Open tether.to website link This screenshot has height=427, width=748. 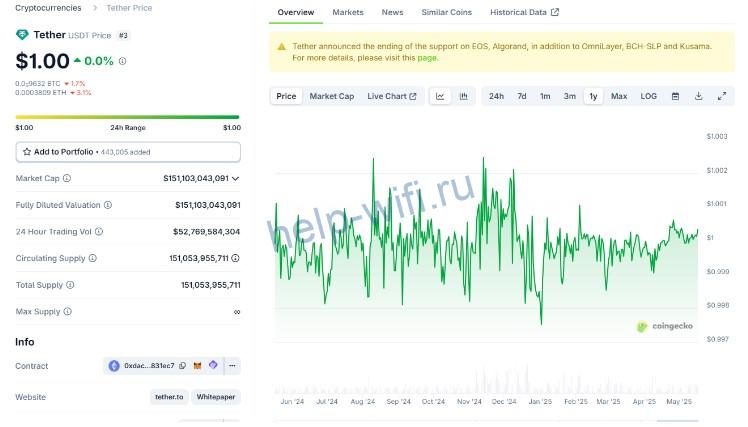(169, 397)
